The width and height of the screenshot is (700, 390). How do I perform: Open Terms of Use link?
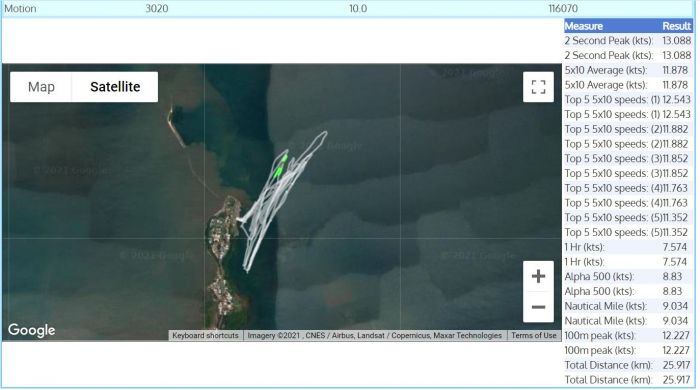[x=533, y=336]
